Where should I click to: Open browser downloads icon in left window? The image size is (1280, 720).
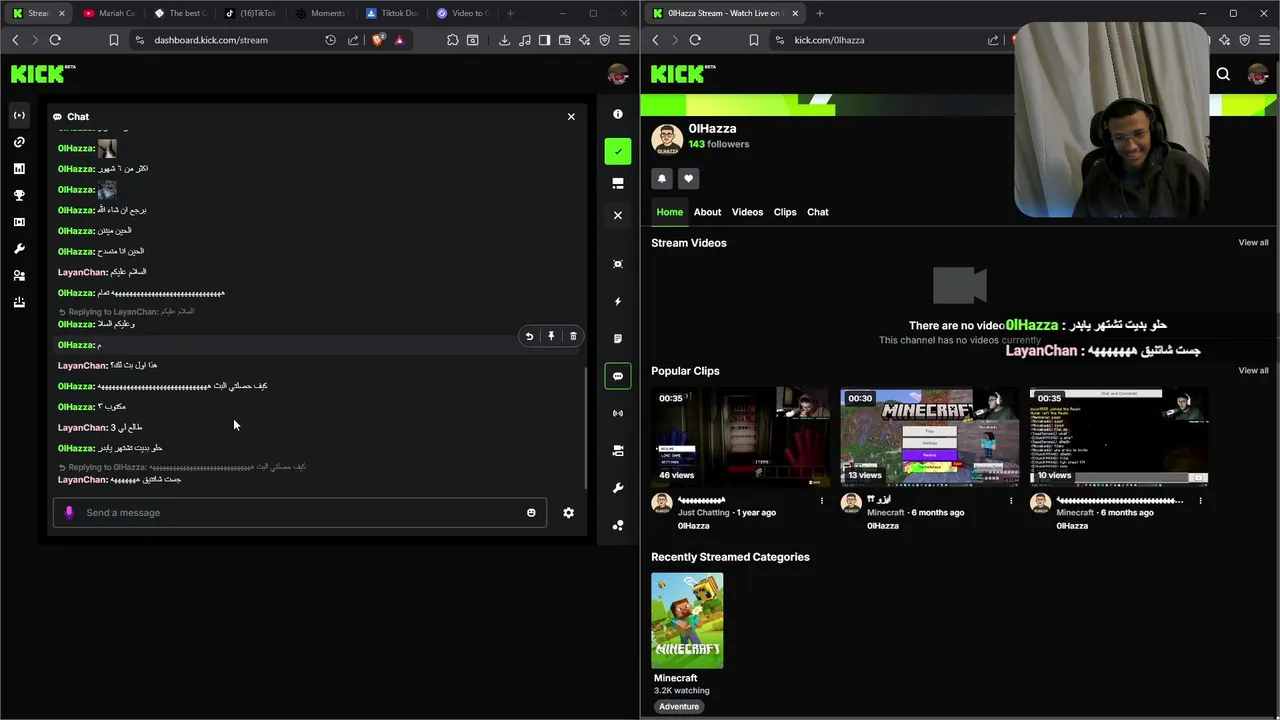click(504, 40)
